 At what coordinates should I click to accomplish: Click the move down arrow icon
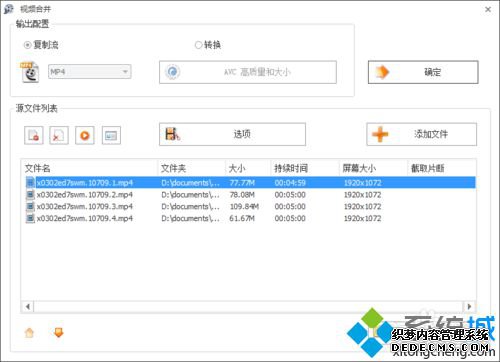(58, 332)
